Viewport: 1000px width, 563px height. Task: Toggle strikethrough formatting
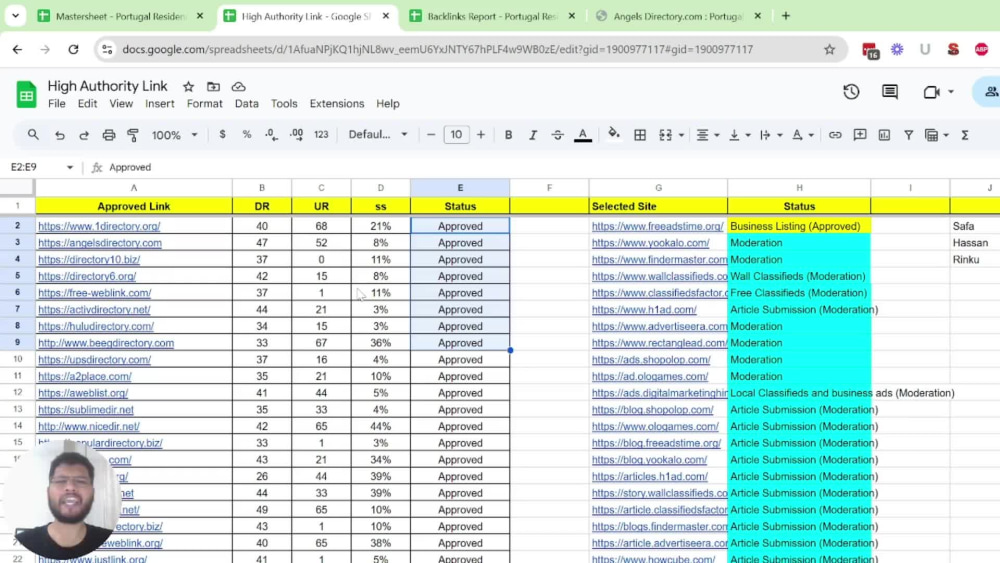pos(557,135)
